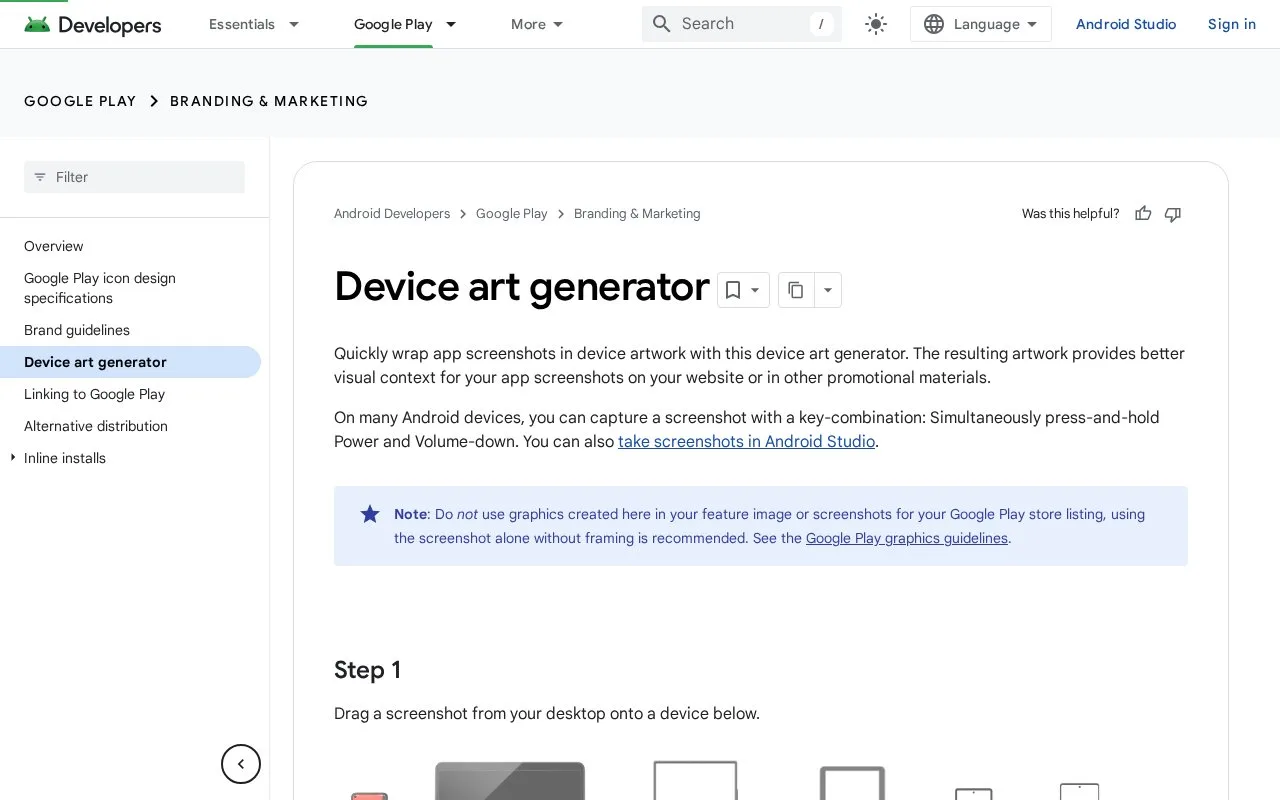Viewport: 1280px width, 800px height.
Task: Click the Android Developers logo
Action: (x=92, y=25)
